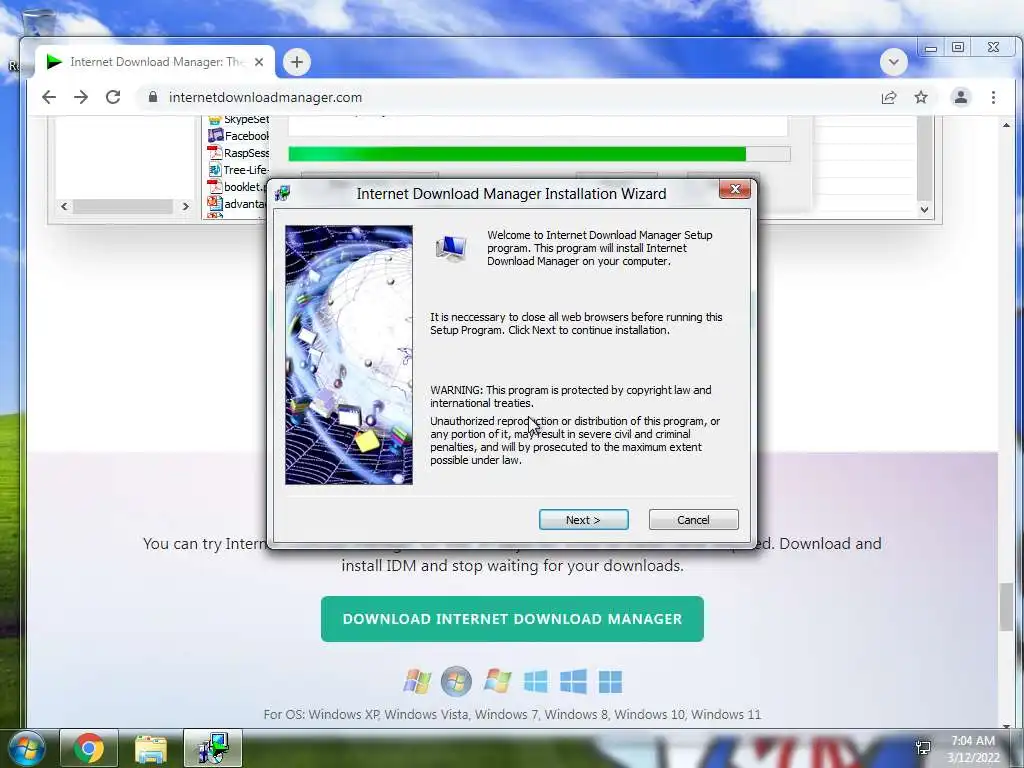The width and height of the screenshot is (1024, 768).
Task: Open a new tab with the plus button
Action: [297, 62]
